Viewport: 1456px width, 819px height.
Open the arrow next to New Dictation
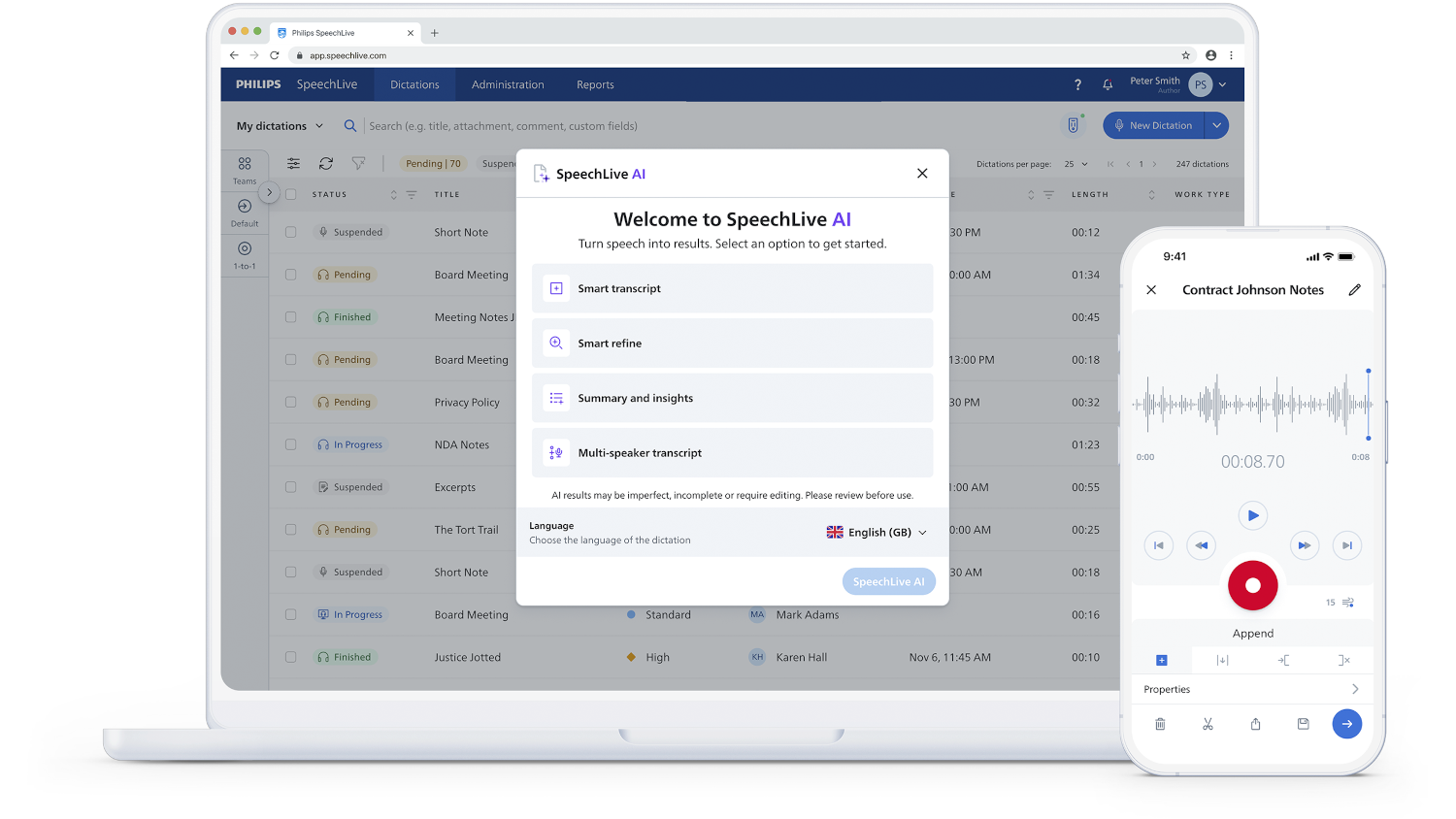coord(1216,125)
